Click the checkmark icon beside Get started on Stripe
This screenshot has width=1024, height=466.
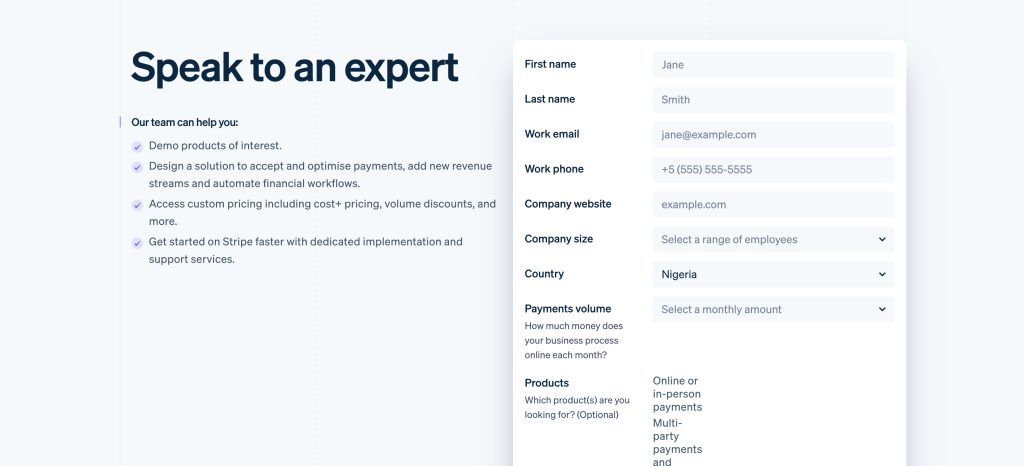pos(137,243)
